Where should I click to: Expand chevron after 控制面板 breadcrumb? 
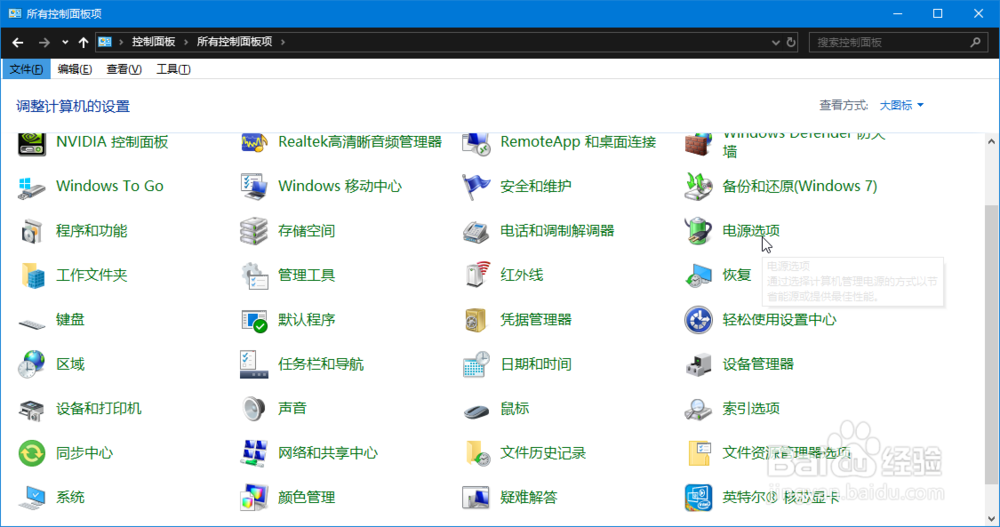[186, 42]
